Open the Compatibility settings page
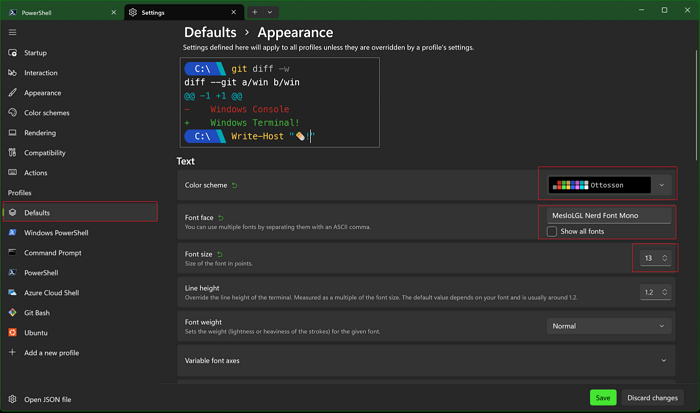The width and height of the screenshot is (700, 413). point(80,153)
